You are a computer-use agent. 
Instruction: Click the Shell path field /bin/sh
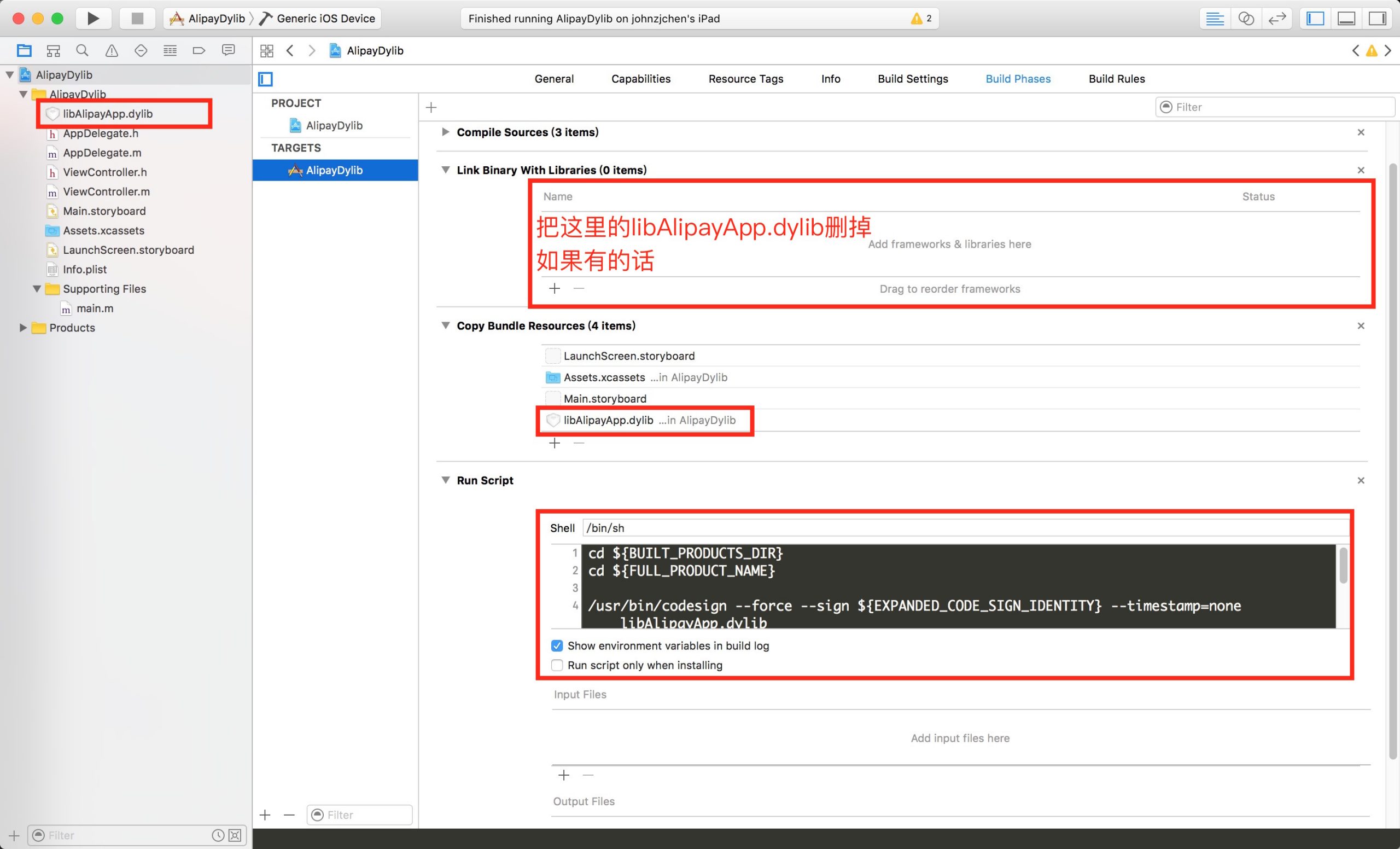(966, 528)
